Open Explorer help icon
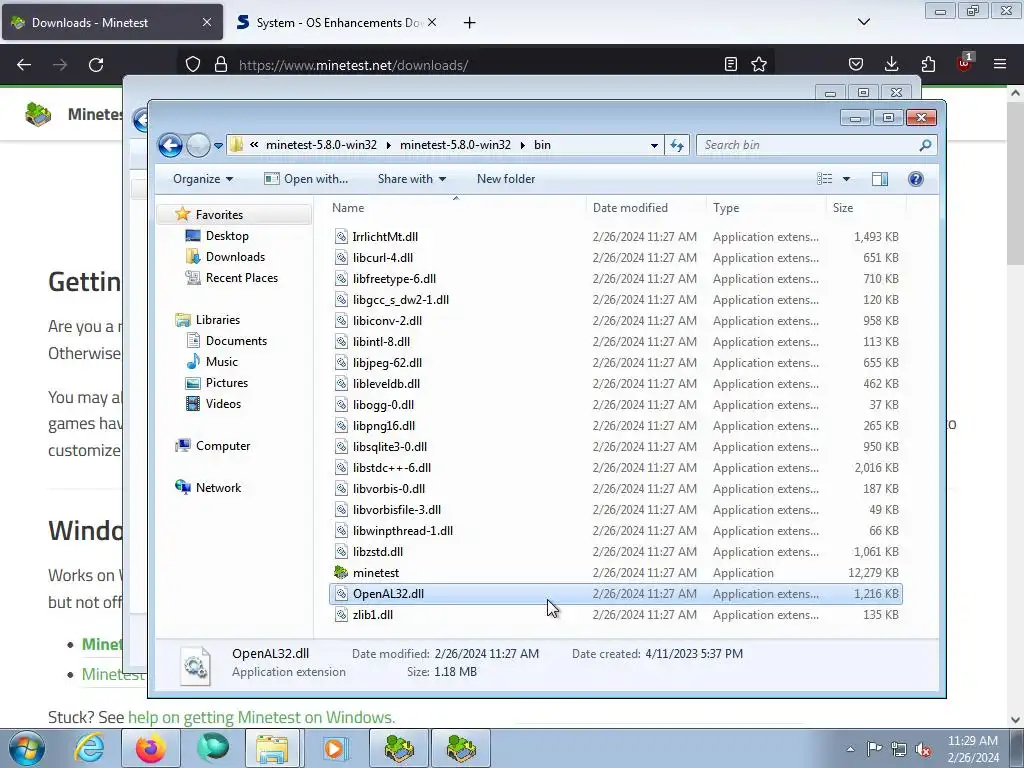This screenshot has width=1024, height=768. pyautogui.click(x=916, y=179)
